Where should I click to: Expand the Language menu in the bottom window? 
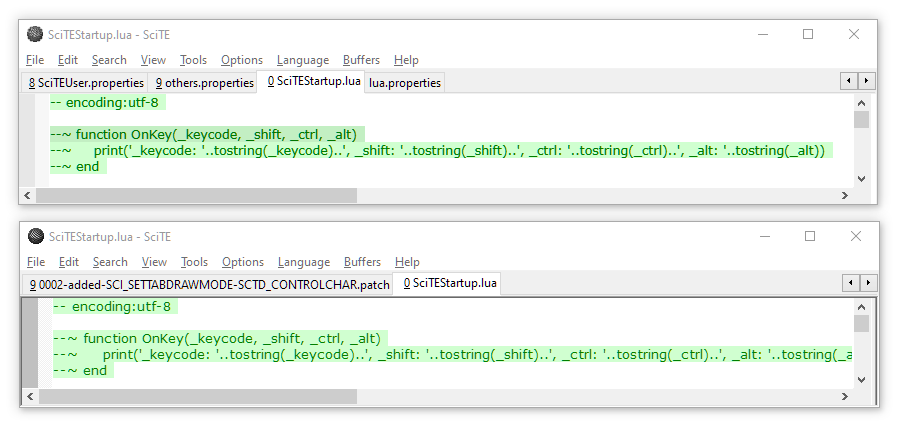(x=303, y=262)
